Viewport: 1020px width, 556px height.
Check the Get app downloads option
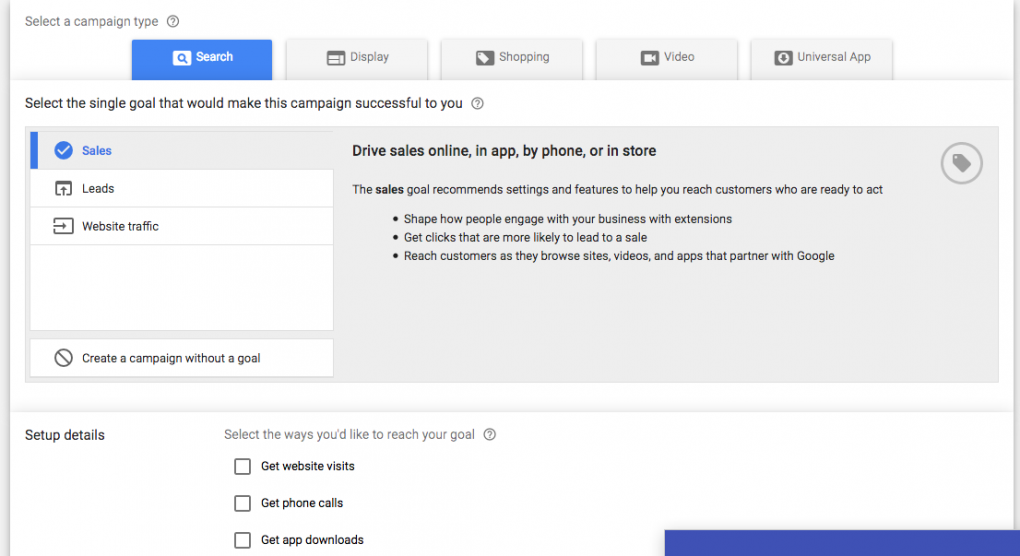coord(242,540)
